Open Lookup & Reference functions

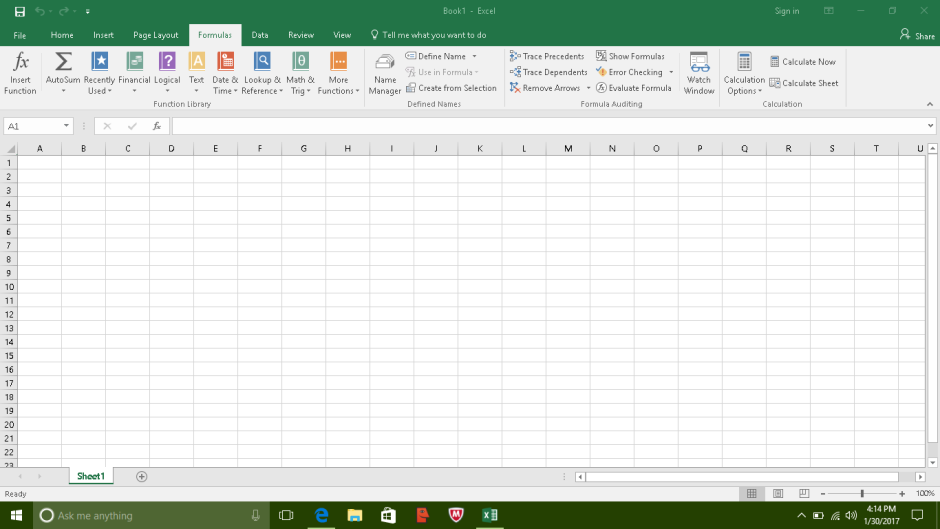[262, 73]
